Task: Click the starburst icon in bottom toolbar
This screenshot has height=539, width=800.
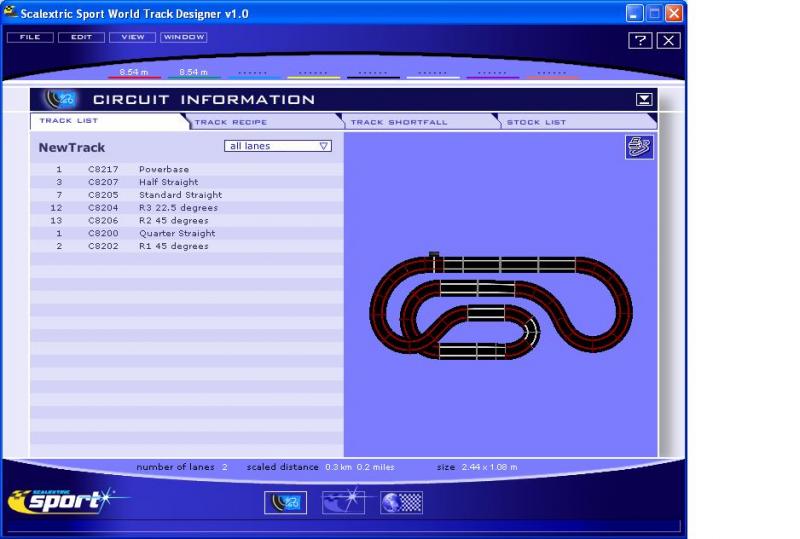Action: click(343, 503)
